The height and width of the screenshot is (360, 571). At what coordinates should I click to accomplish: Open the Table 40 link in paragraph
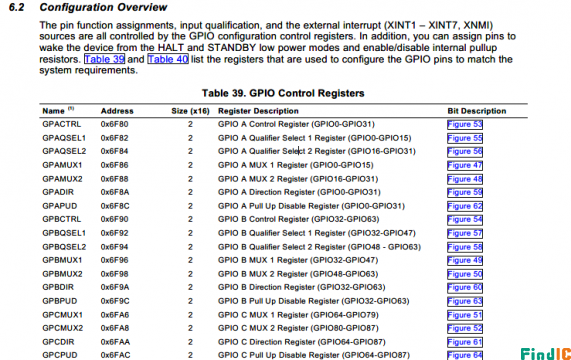click(168, 59)
